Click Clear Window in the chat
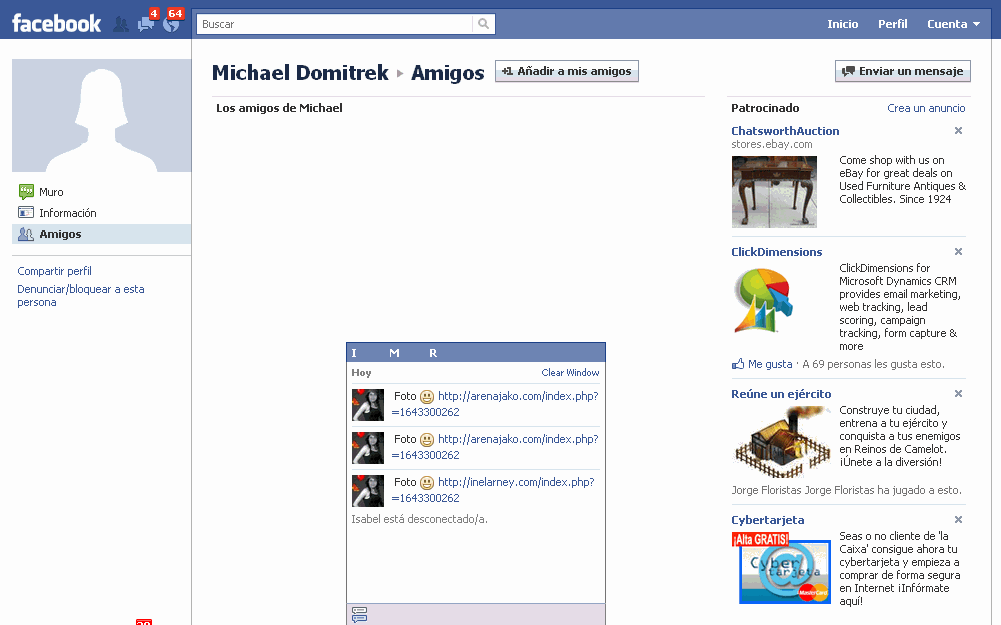 570,373
